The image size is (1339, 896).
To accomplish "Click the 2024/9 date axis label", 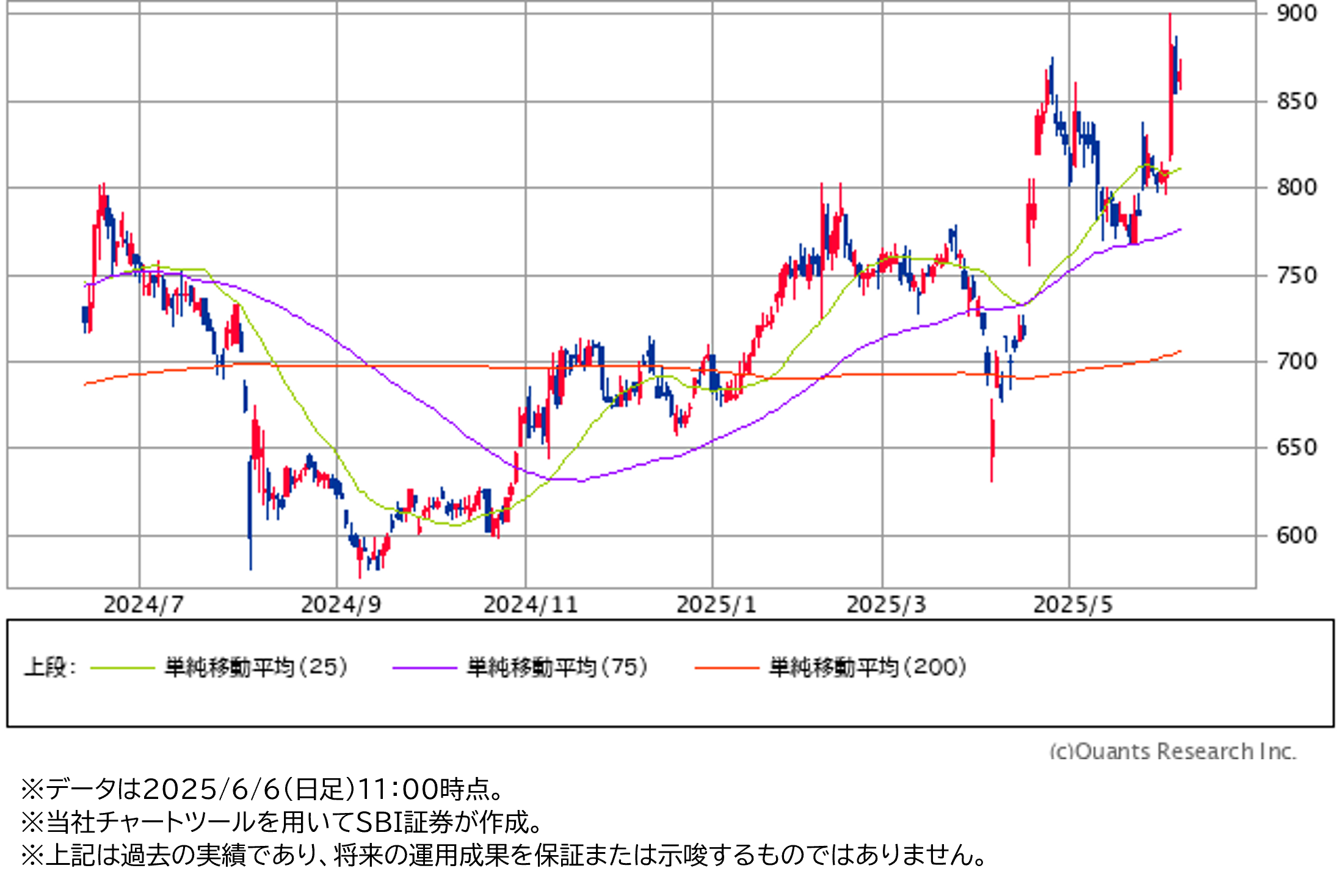I will coord(341,605).
